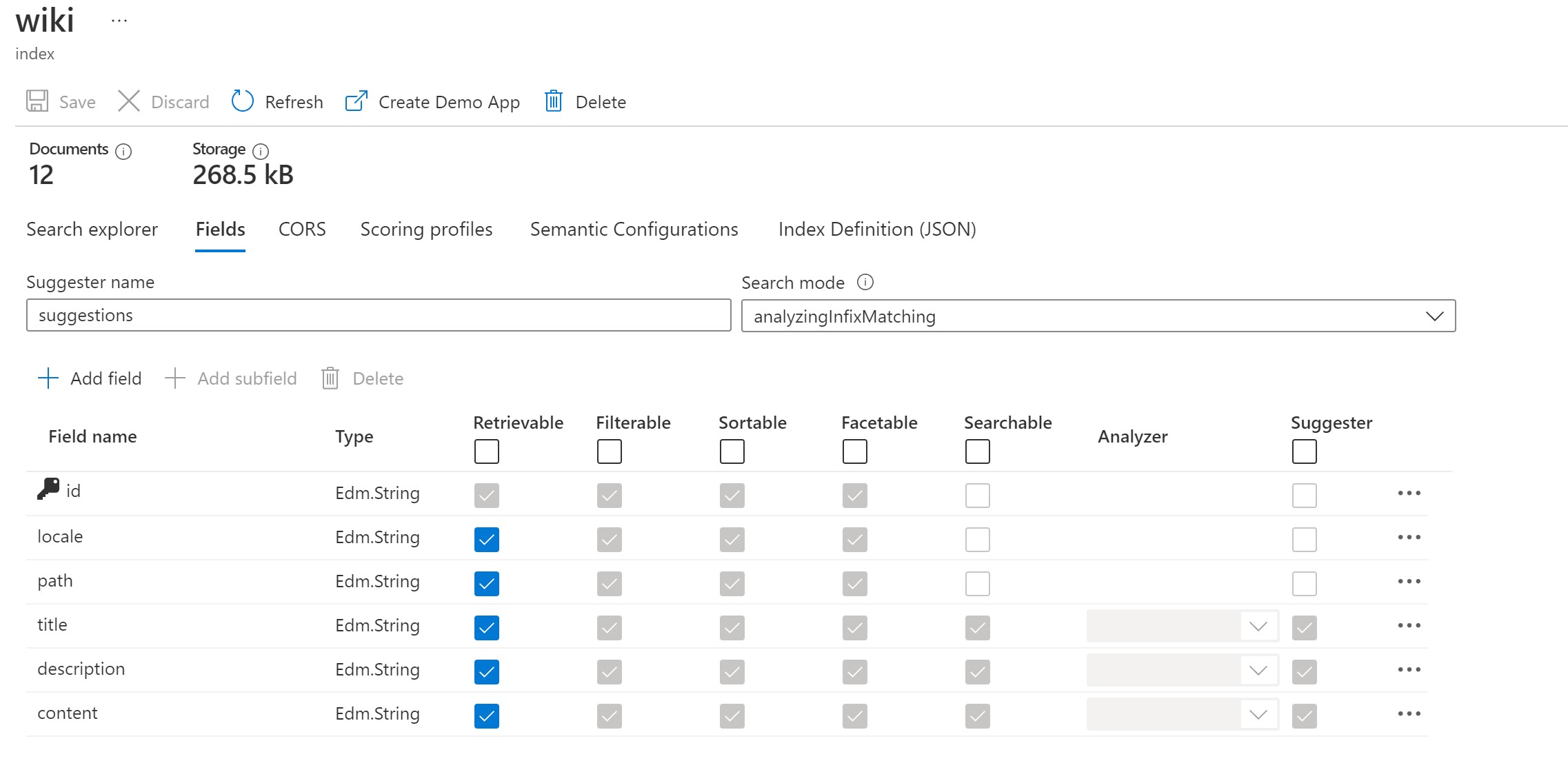Show Storage info tooltip icon
The width and height of the screenshot is (1568, 772).
pyautogui.click(x=261, y=151)
